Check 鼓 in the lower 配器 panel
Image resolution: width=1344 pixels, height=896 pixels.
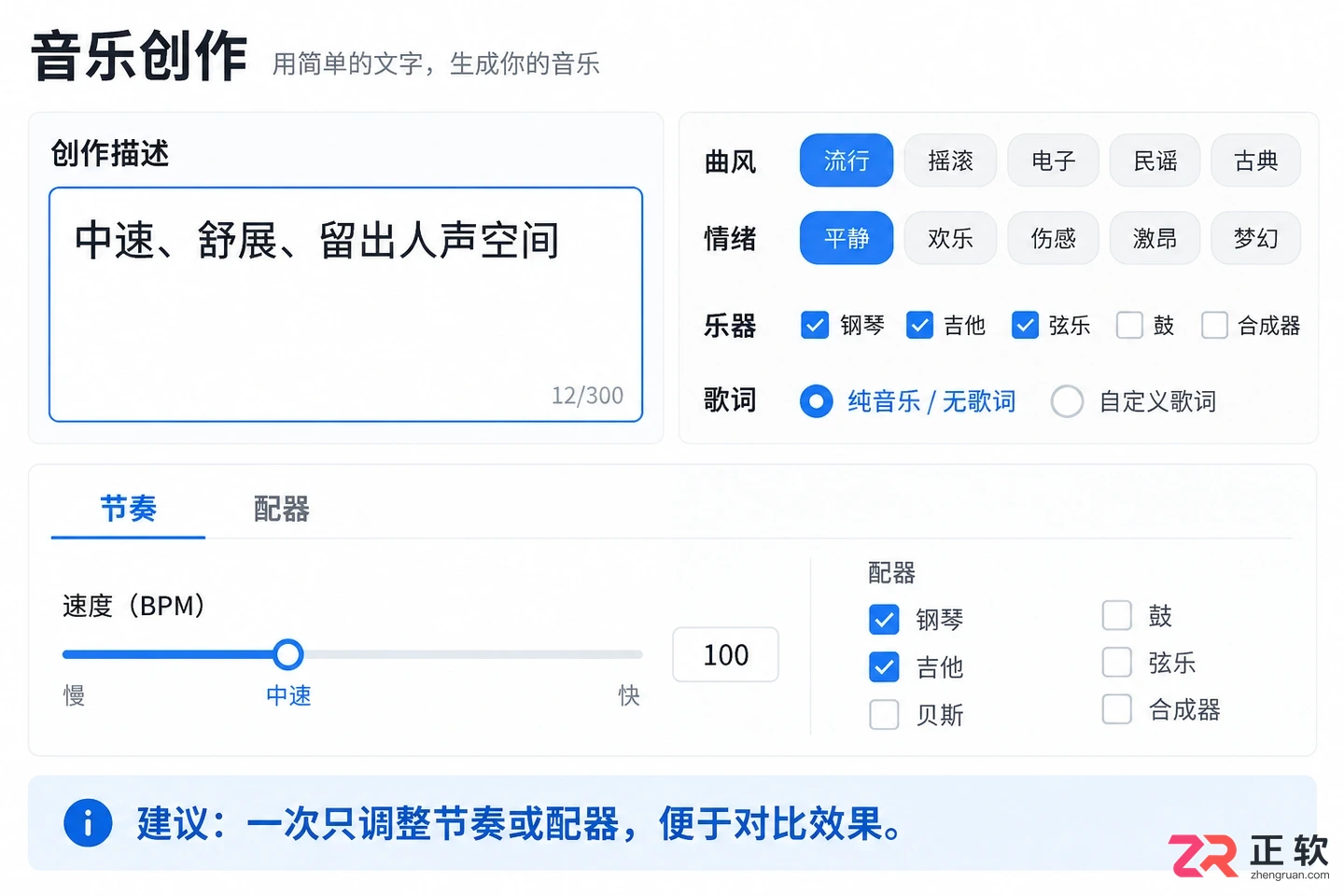pos(1117,615)
